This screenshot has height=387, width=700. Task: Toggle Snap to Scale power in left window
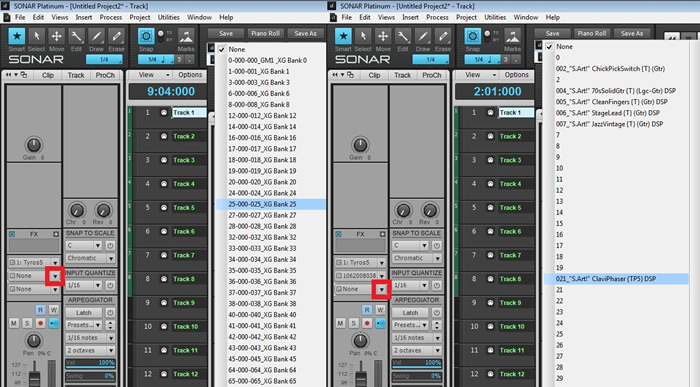110,246
